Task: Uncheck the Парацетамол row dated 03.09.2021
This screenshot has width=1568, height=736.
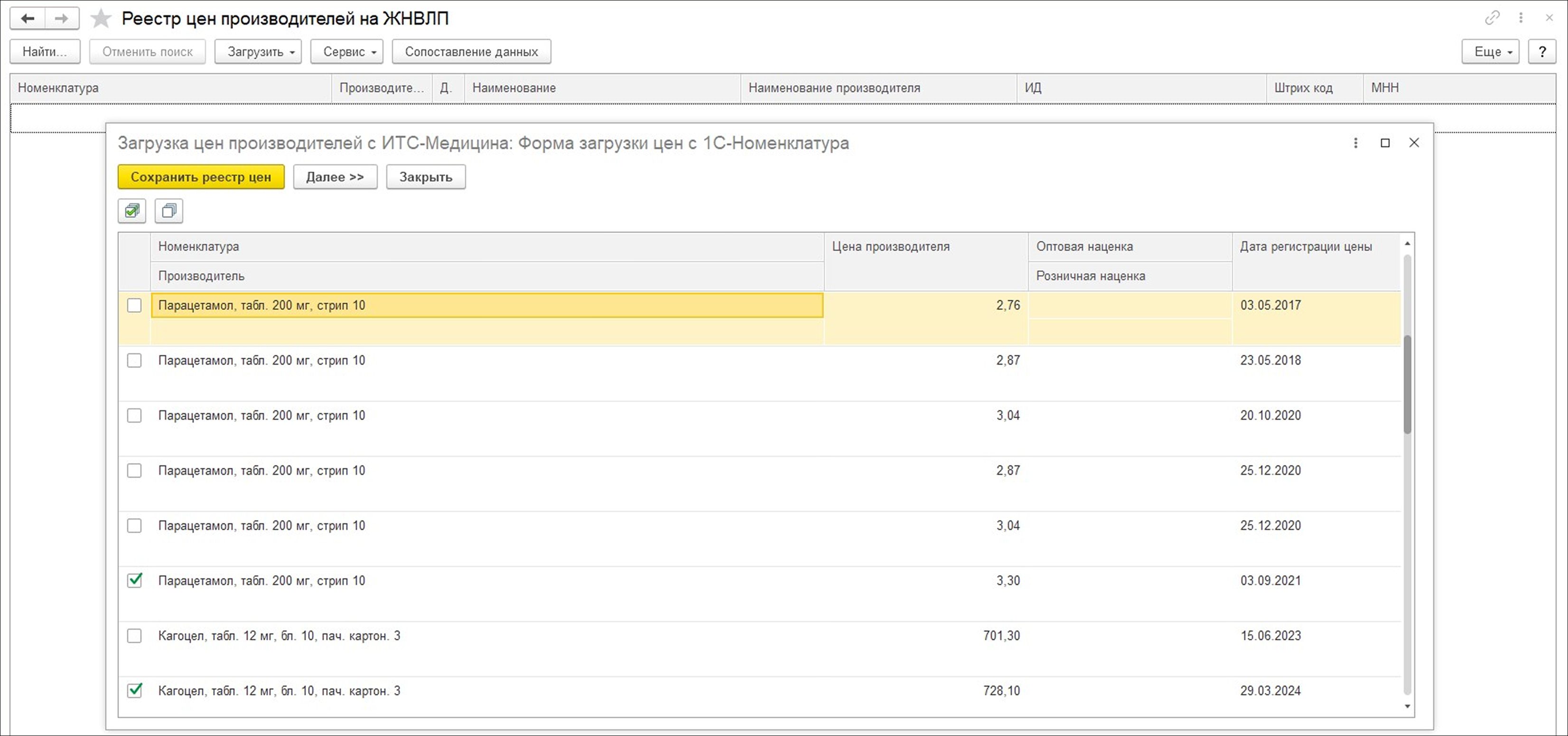Action: point(134,581)
